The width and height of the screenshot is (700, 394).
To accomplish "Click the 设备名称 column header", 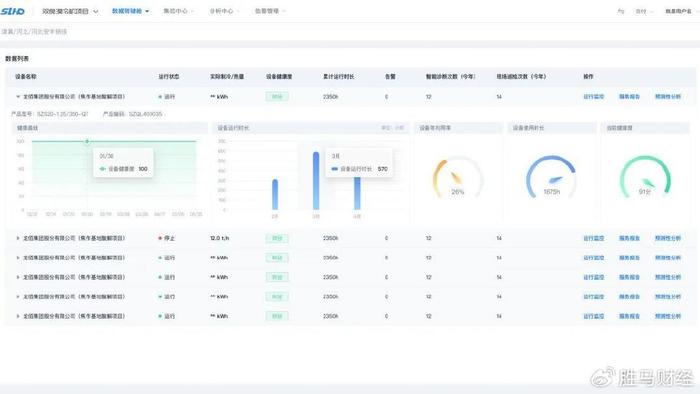I will point(26,77).
